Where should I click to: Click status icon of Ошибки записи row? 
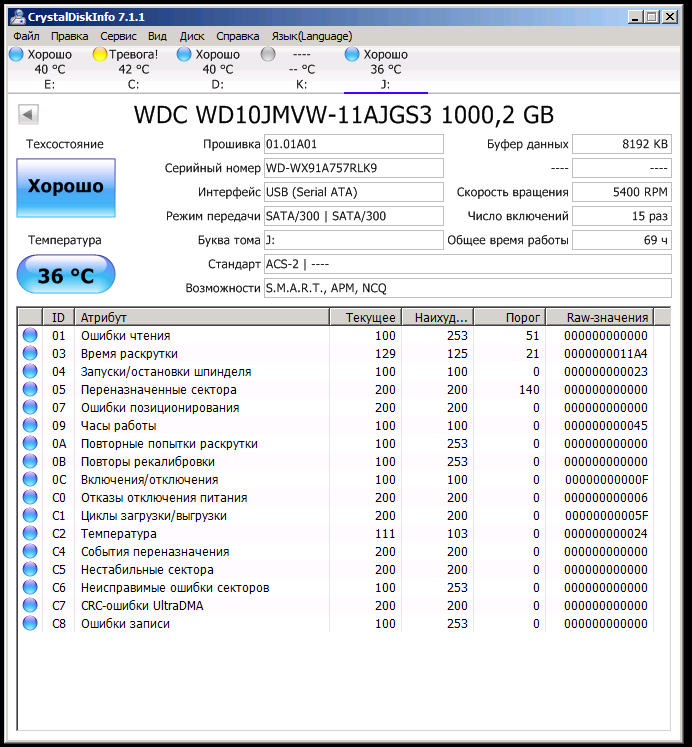point(30,623)
